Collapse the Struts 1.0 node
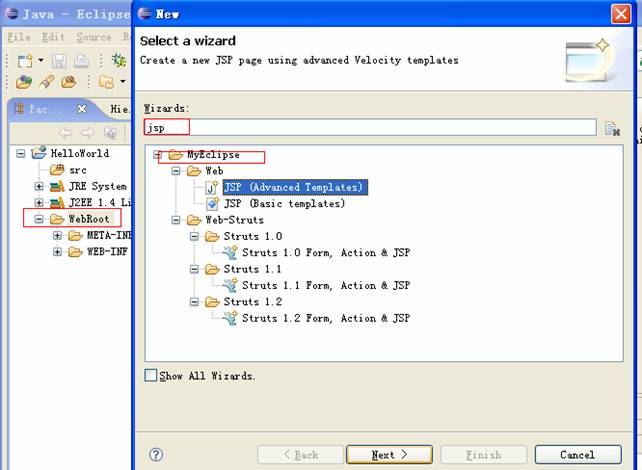 pyautogui.click(x=194, y=237)
